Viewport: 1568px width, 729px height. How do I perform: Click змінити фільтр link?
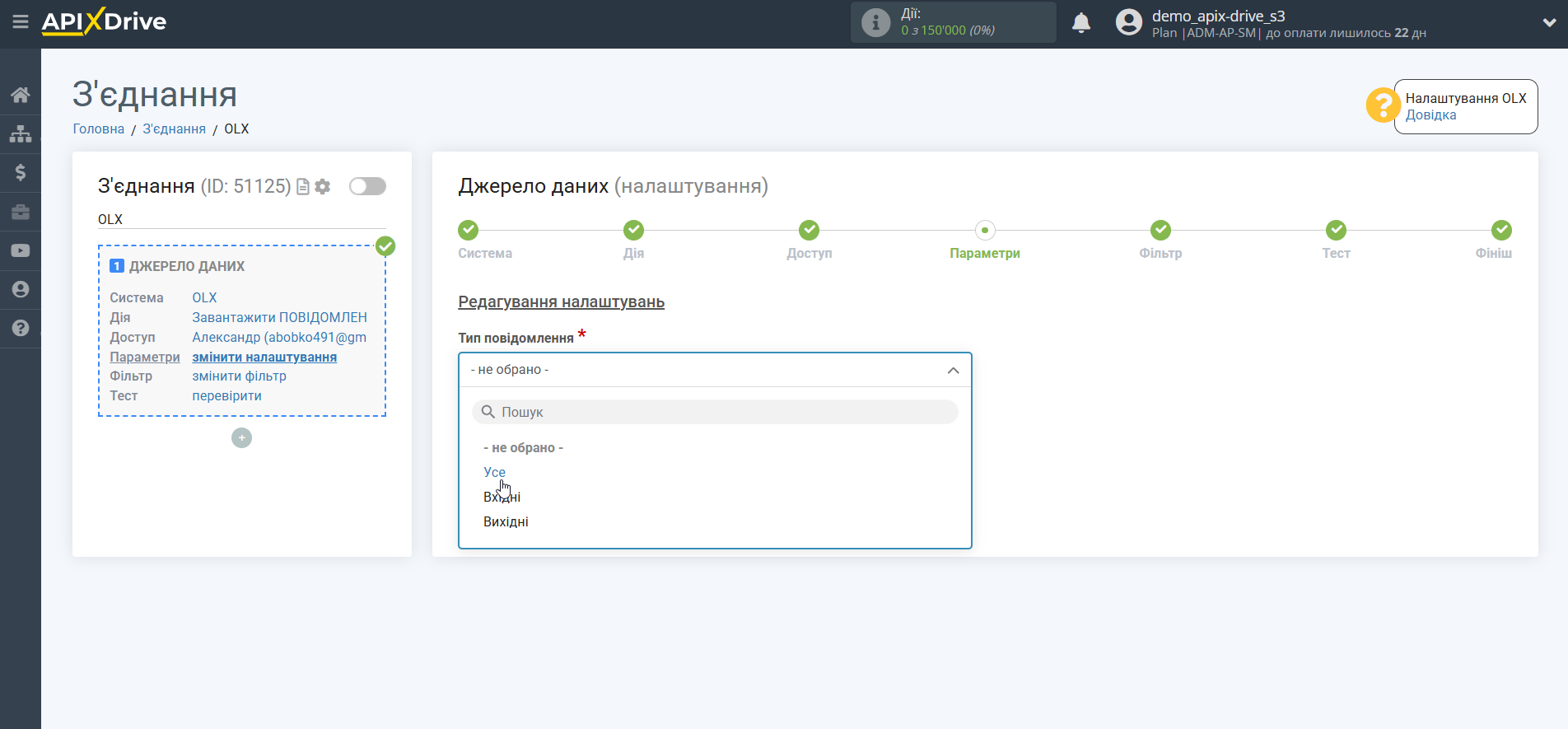(239, 376)
